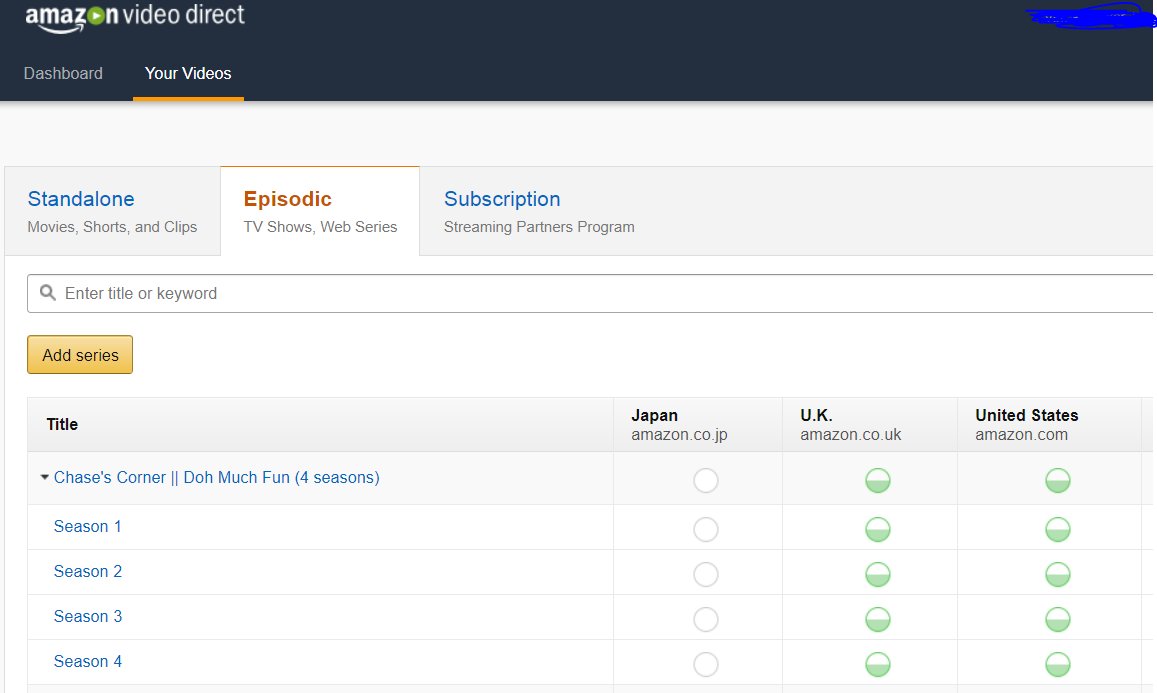Viewport: 1157px width, 693px height.
Task: Click U.K. status circle for Season 2
Action: (x=877, y=574)
